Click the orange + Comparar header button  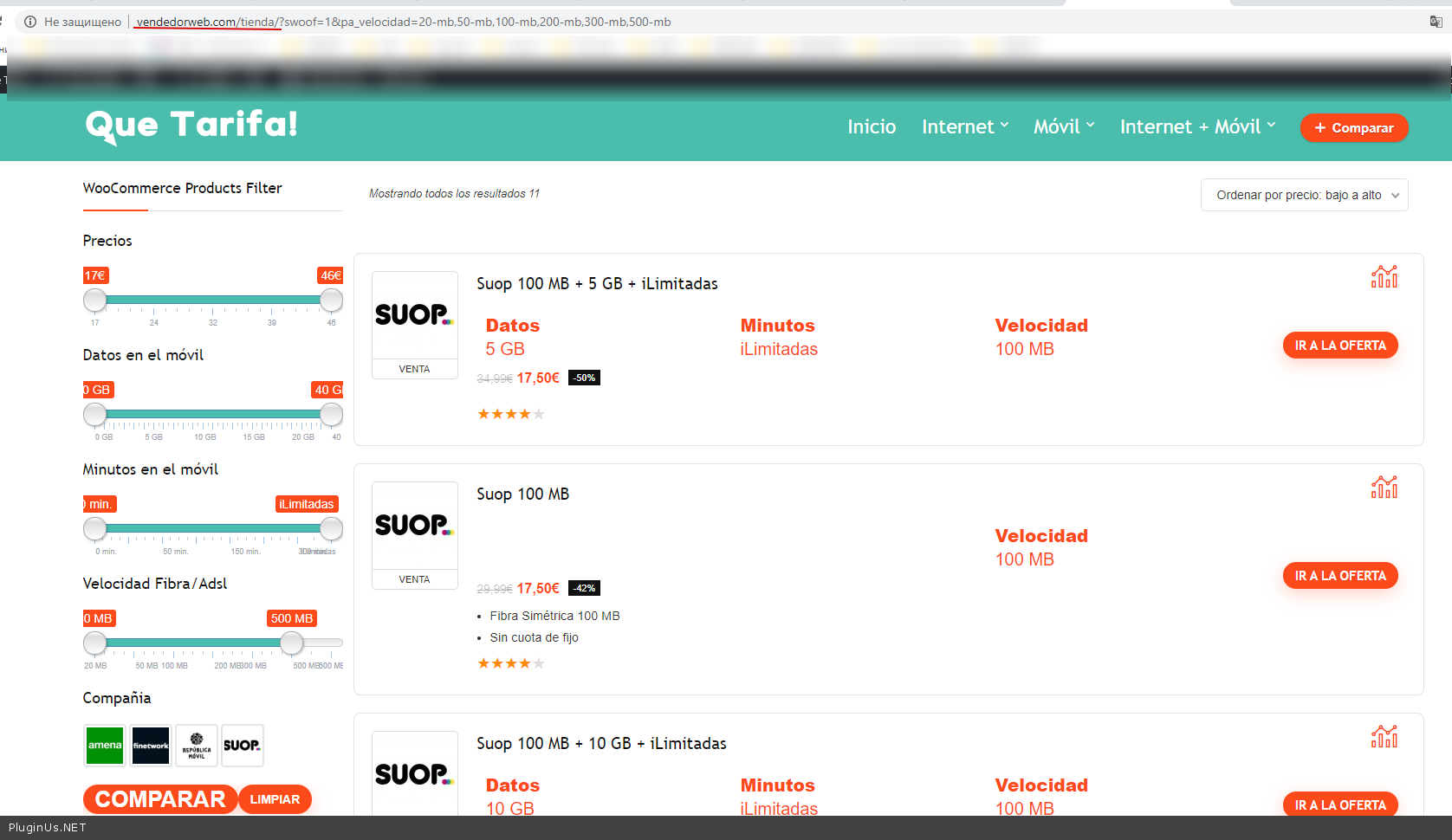[1354, 128]
